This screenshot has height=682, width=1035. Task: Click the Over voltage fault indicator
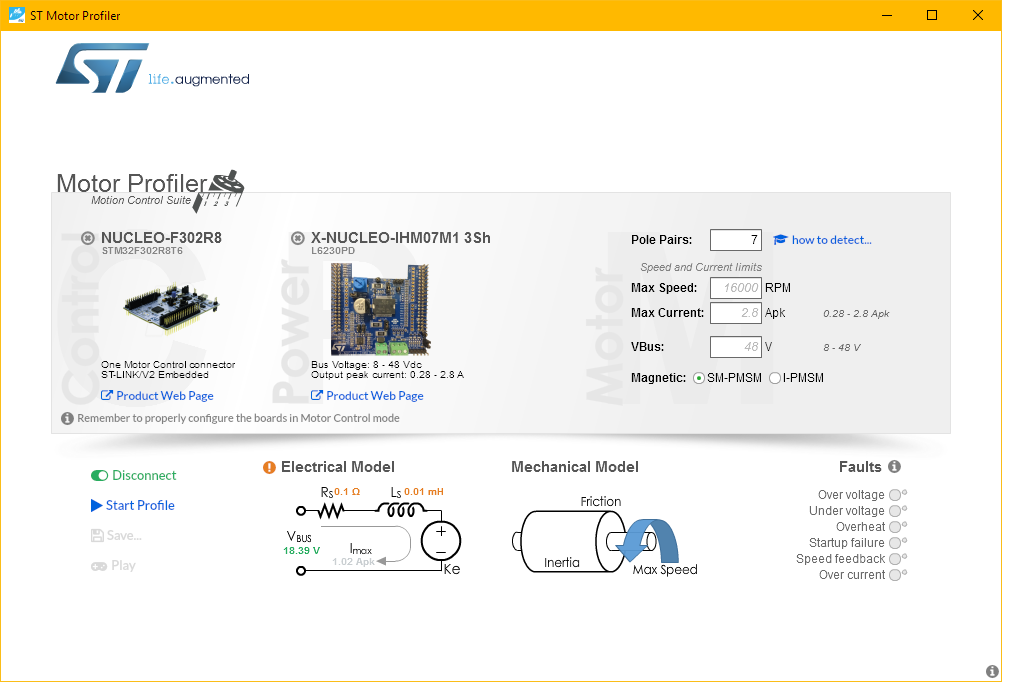tap(895, 495)
